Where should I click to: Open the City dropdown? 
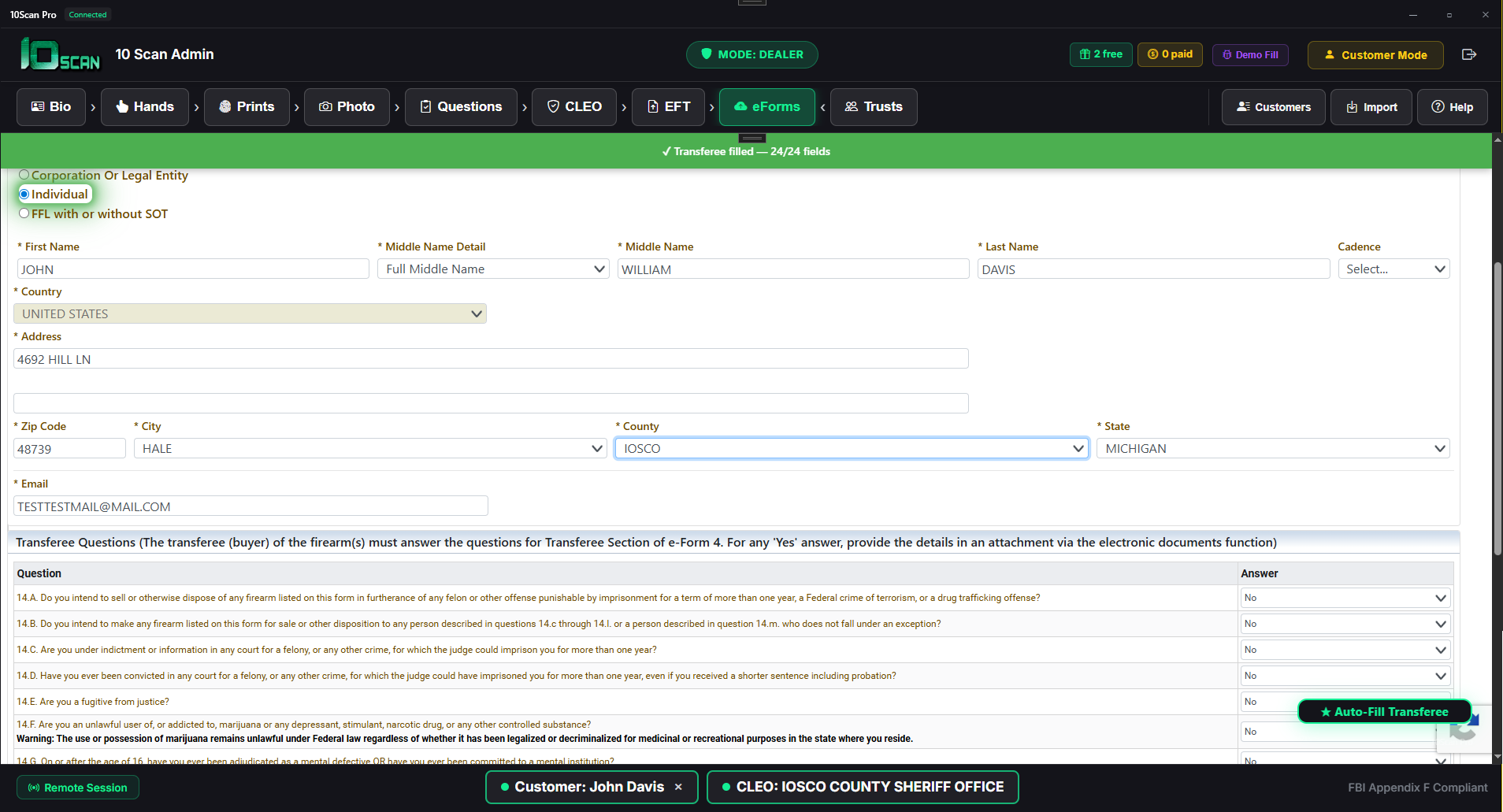coord(370,448)
